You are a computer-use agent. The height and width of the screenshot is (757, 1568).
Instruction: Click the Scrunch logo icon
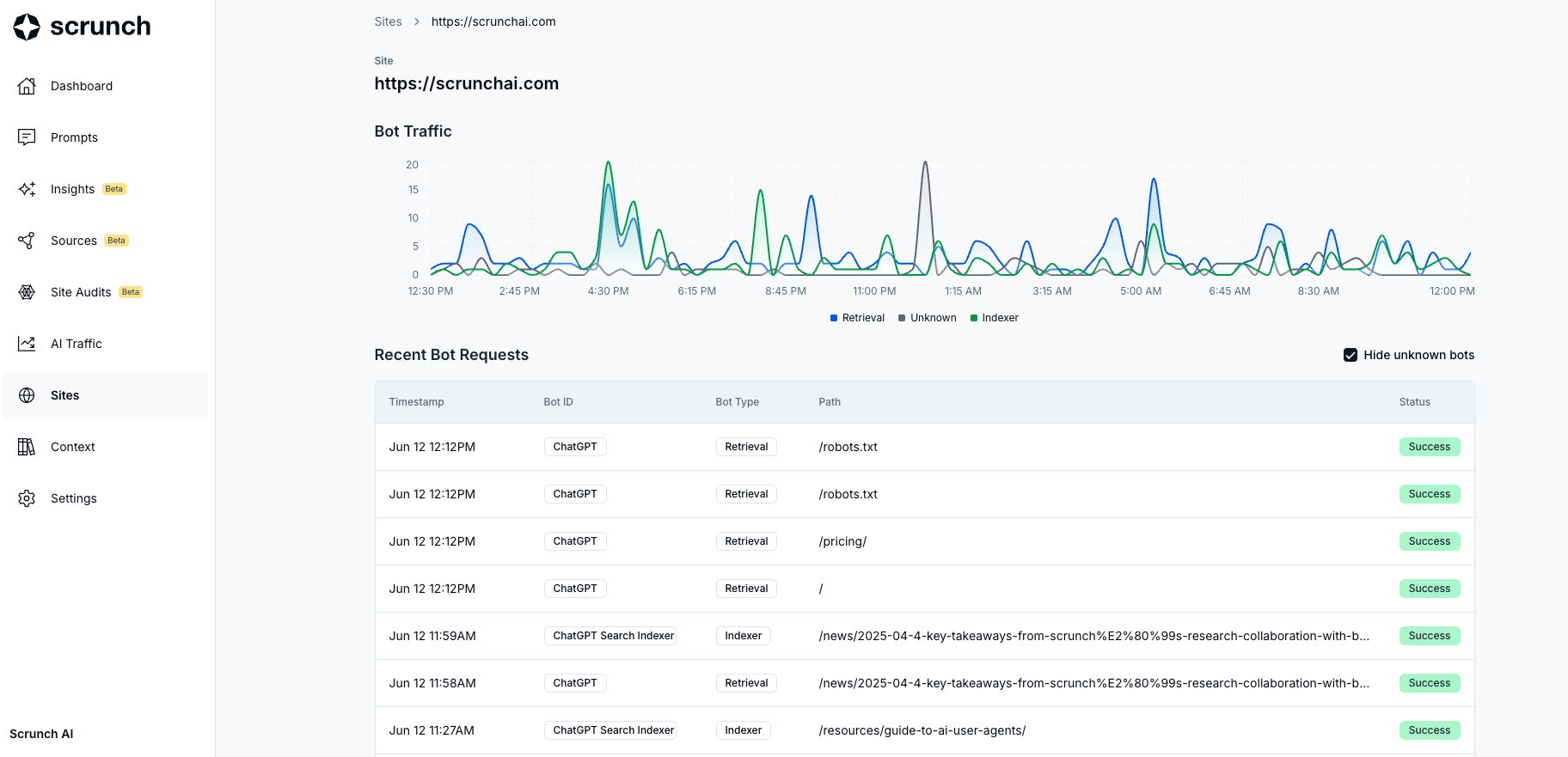click(x=27, y=27)
